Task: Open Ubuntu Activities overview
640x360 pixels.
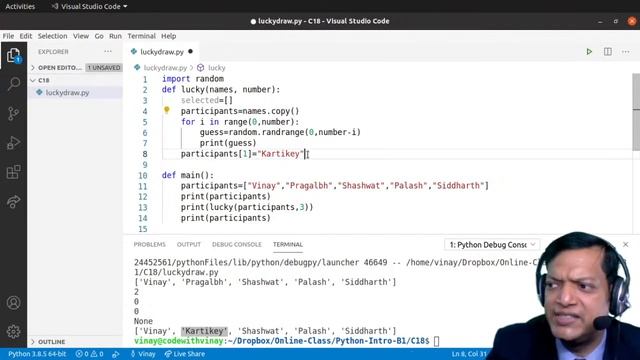Action: pyautogui.click(x=20, y=7)
